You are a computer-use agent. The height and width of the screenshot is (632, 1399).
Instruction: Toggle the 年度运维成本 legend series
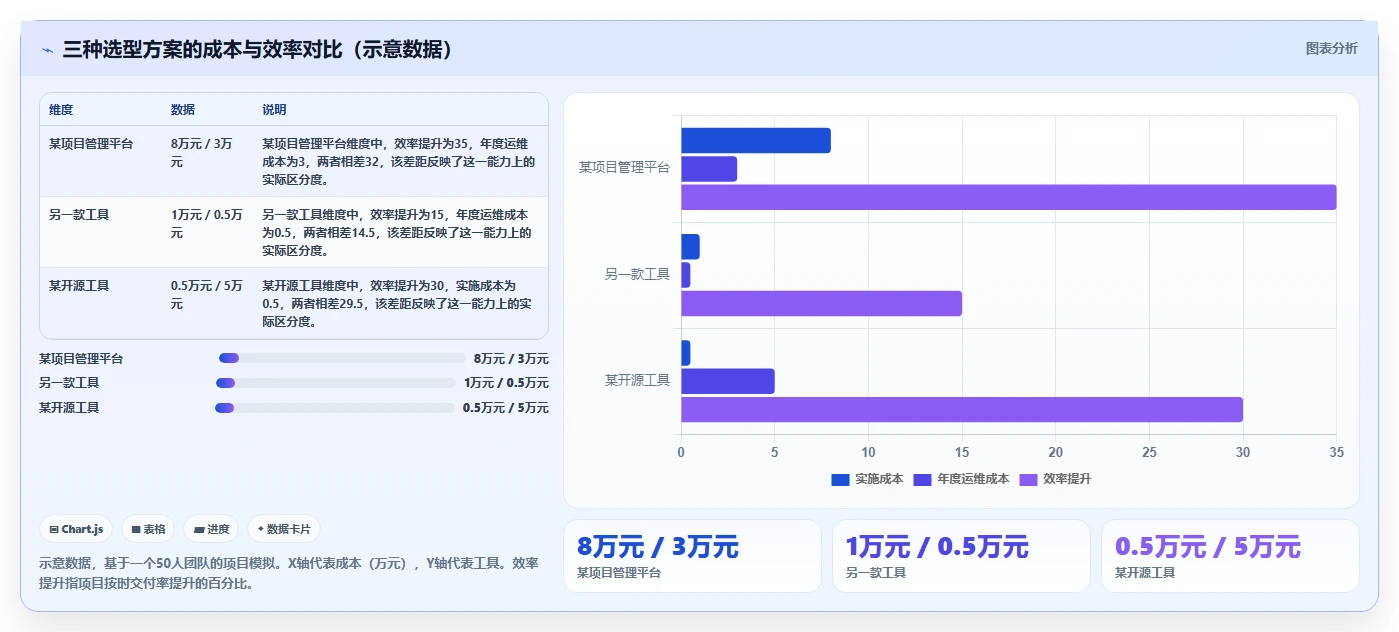pos(961,479)
